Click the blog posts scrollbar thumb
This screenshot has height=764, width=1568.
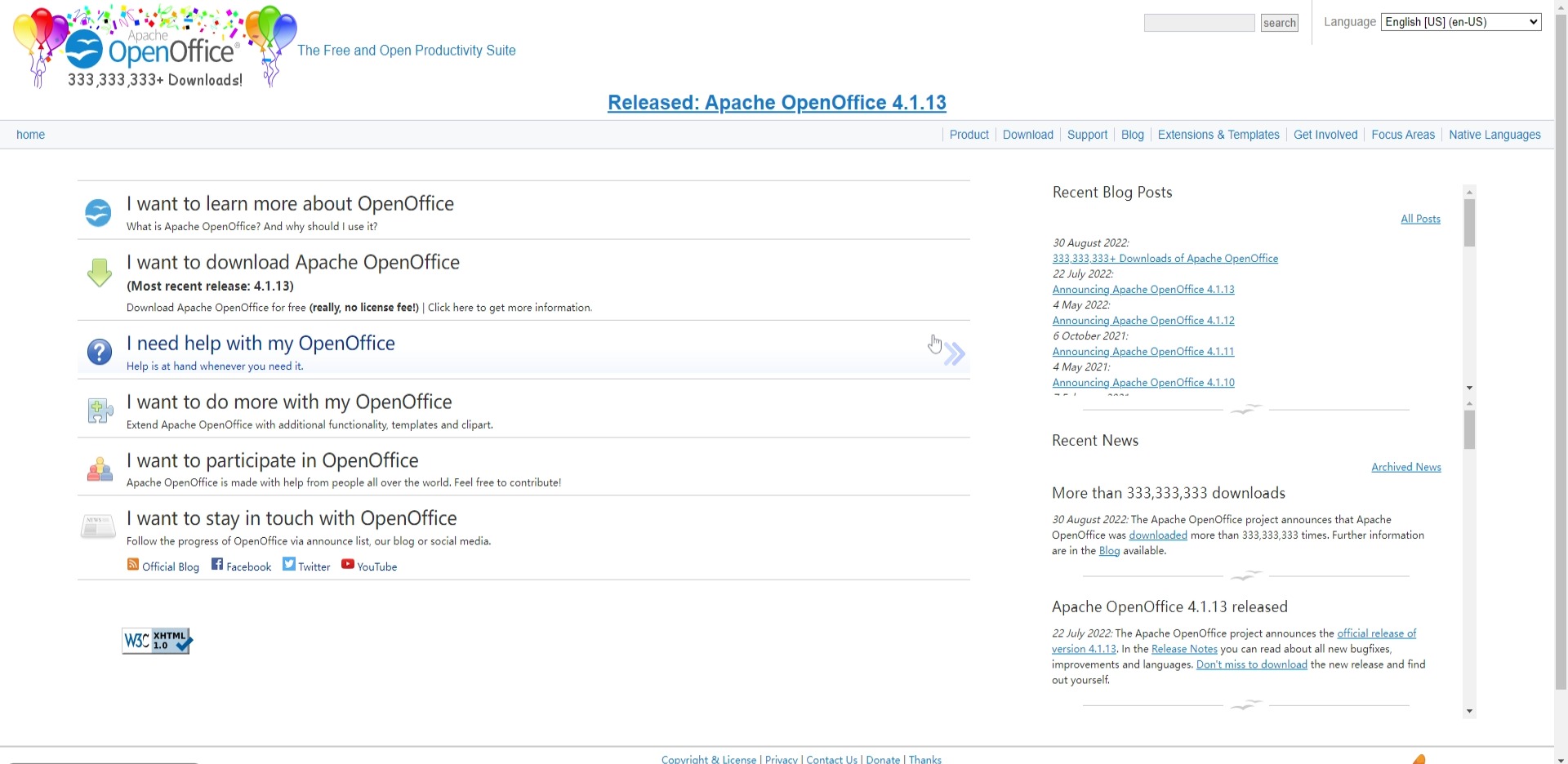point(1469,223)
